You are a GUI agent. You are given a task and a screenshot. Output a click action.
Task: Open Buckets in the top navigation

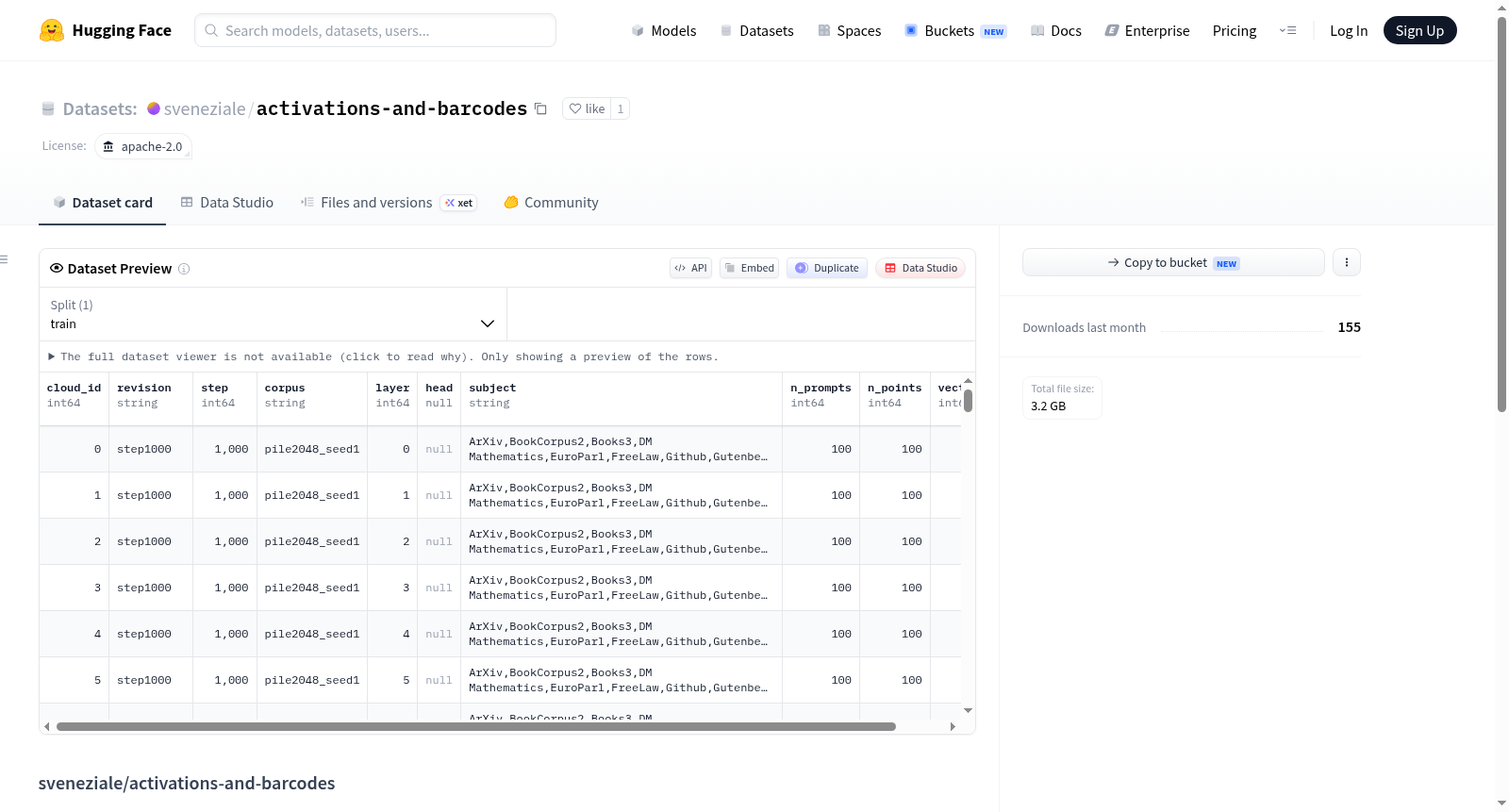tap(955, 31)
